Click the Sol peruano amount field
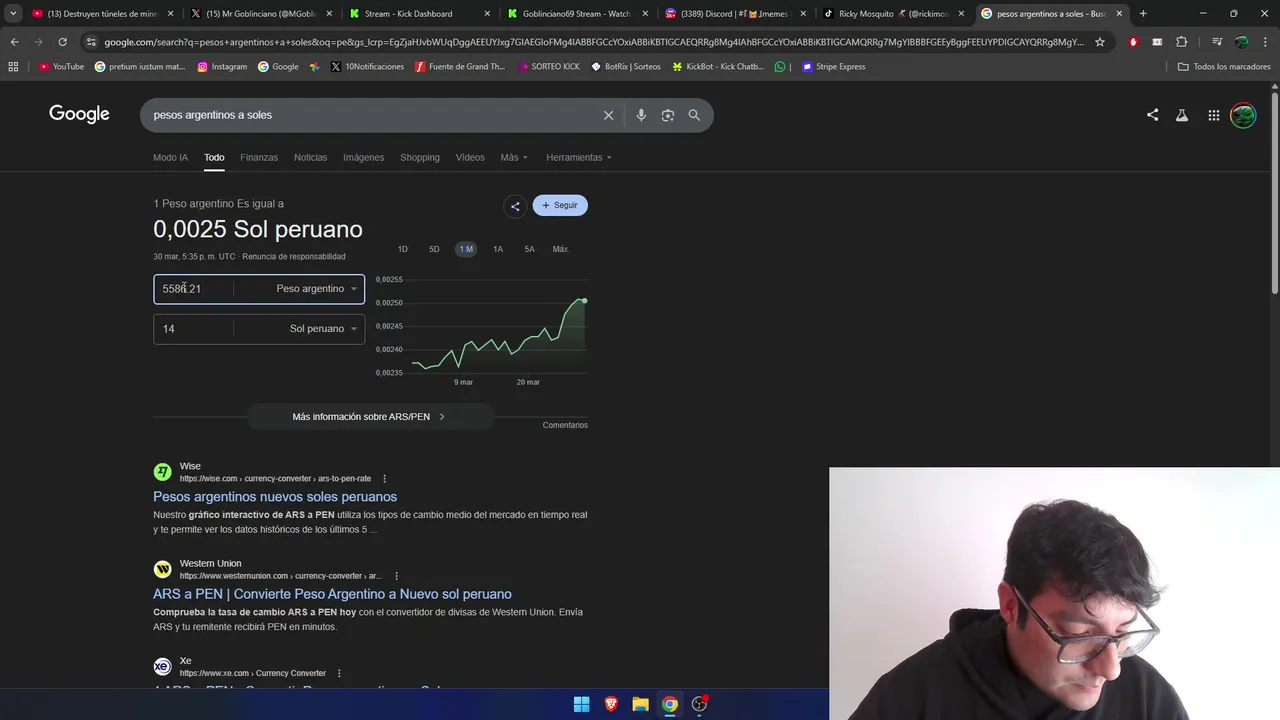The height and width of the screenshot is (720, 1280). (193, 329)
